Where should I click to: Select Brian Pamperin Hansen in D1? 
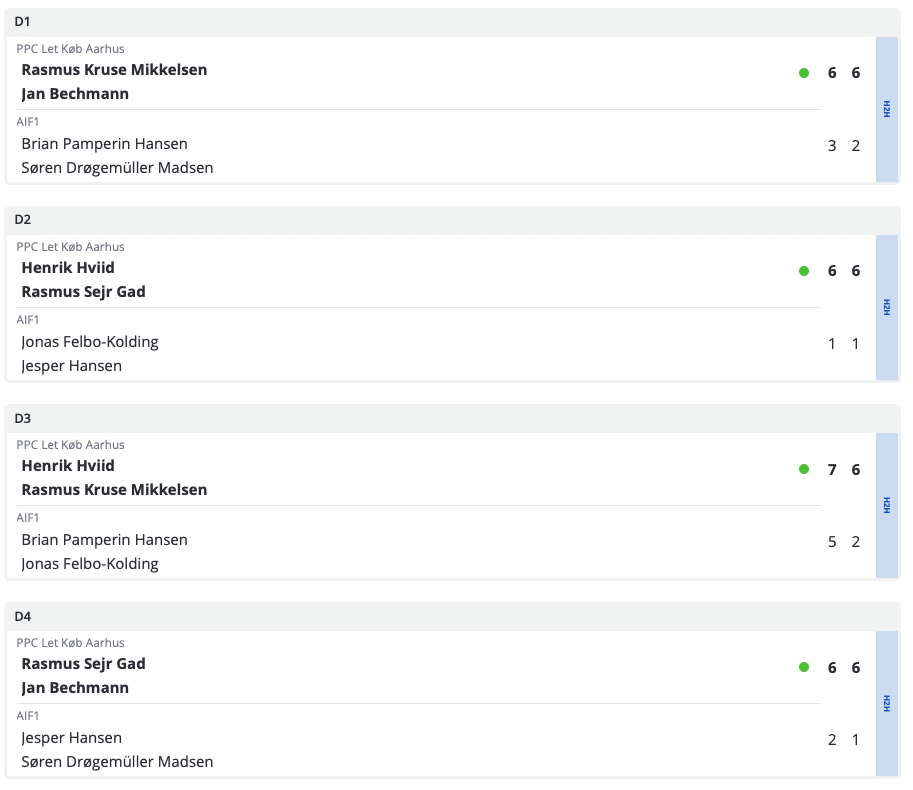pyautogui.click(x=104, y=144)
